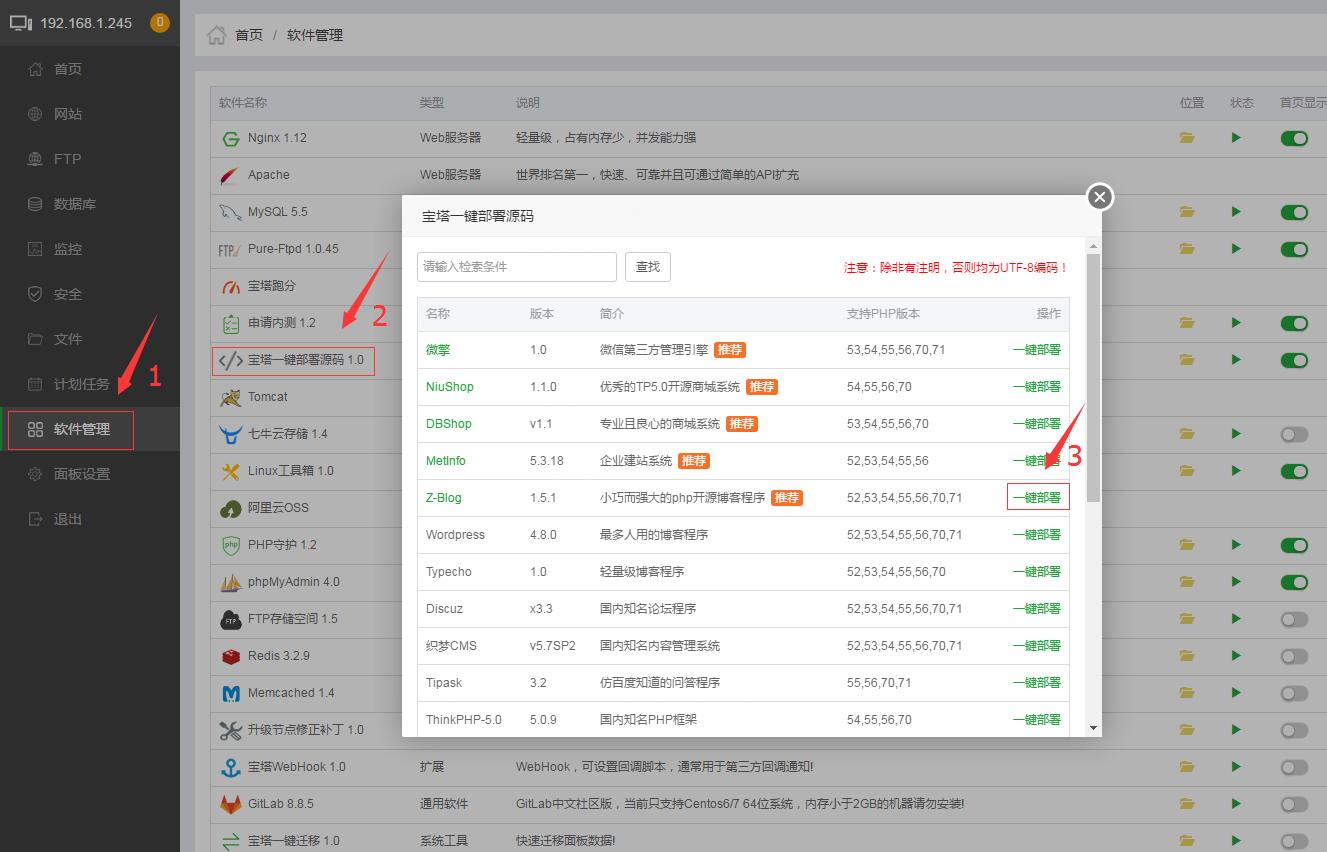Click the home icon in the breadcrumb
This screenshot has height=852, width=1327.
(216, 35)
